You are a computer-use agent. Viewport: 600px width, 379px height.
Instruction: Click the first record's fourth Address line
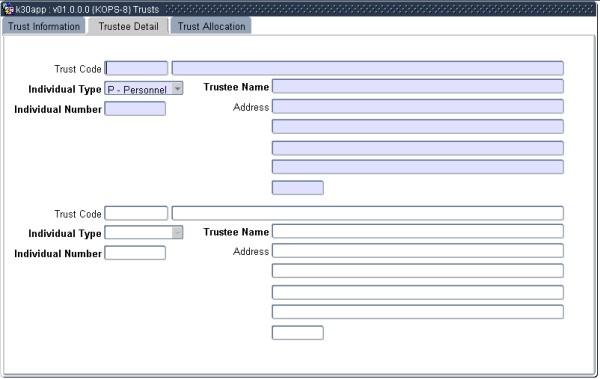pos(418,167)
